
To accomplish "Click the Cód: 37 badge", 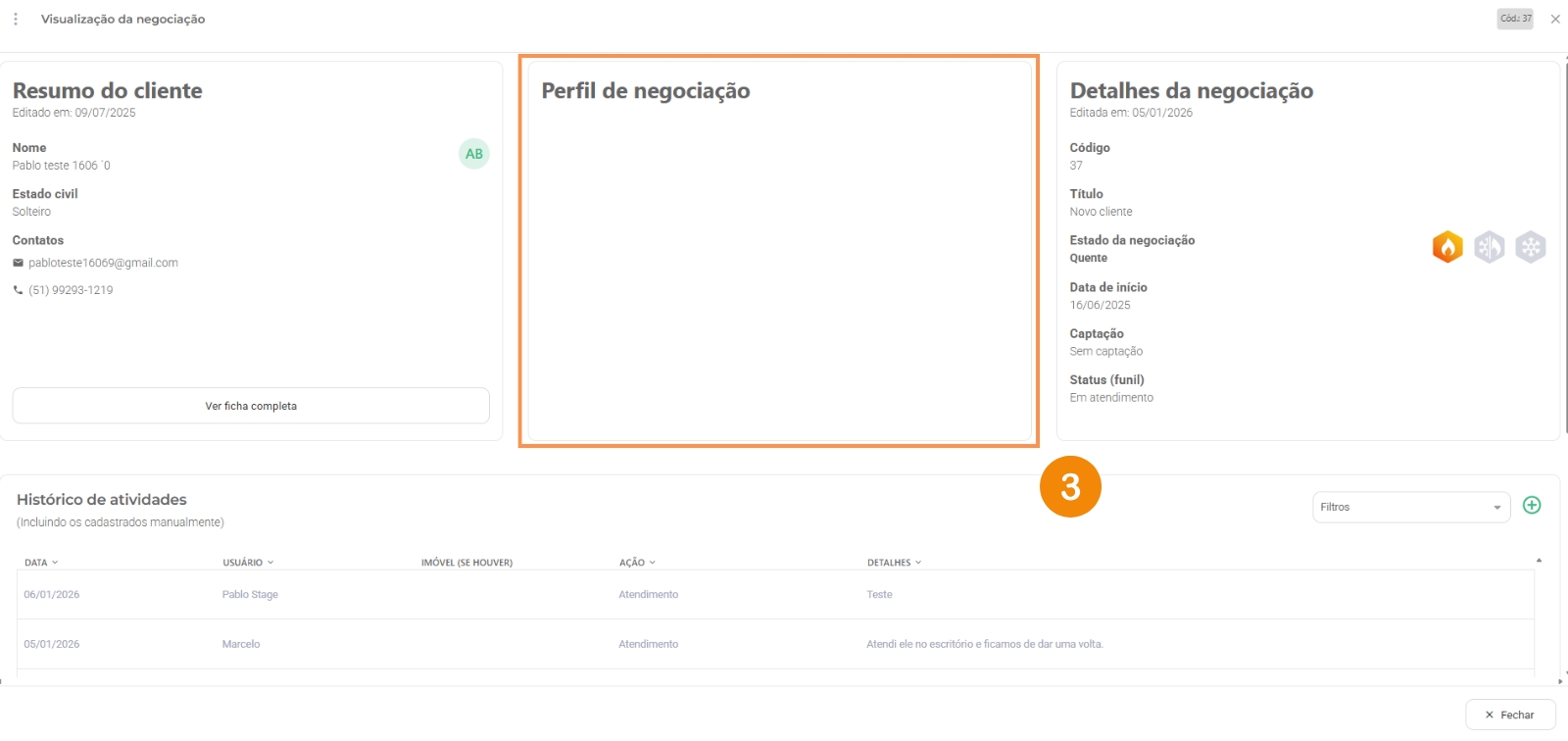I will pyautogui.click(x=1515, y=19).
